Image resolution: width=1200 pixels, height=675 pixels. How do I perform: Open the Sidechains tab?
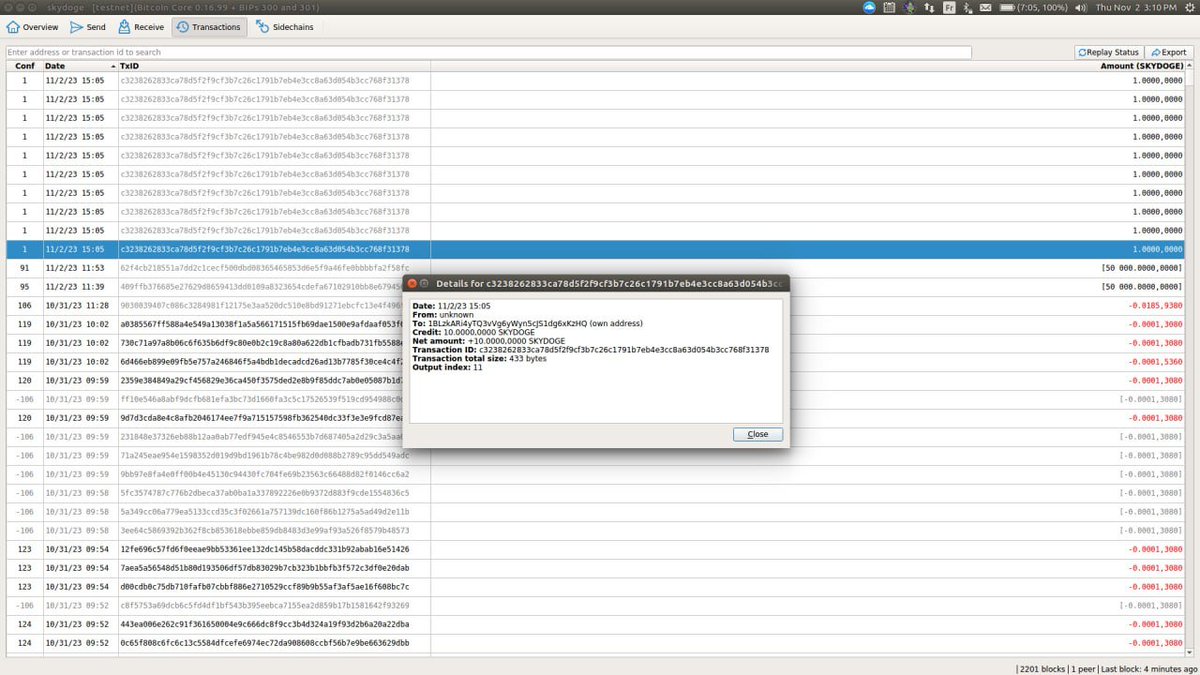[285, 27]
